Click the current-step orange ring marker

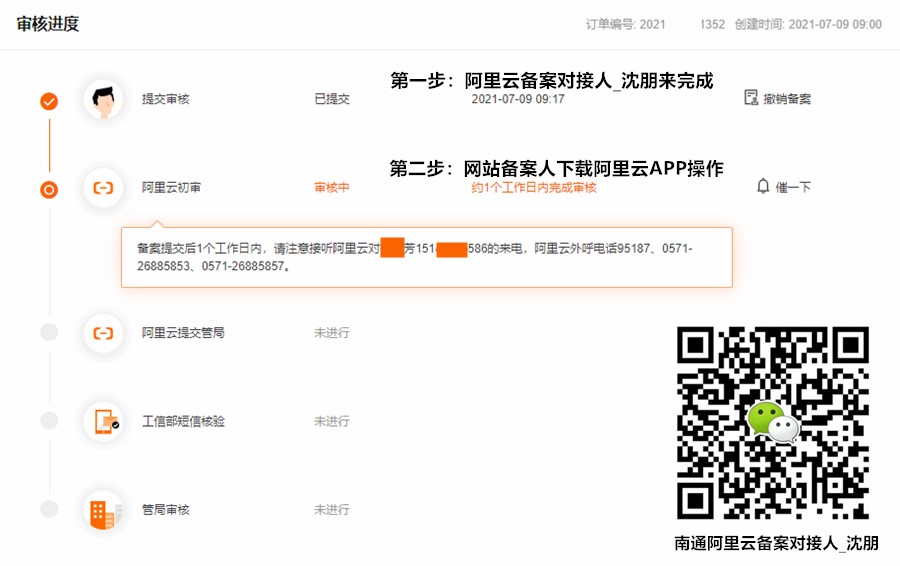point(49,189)
